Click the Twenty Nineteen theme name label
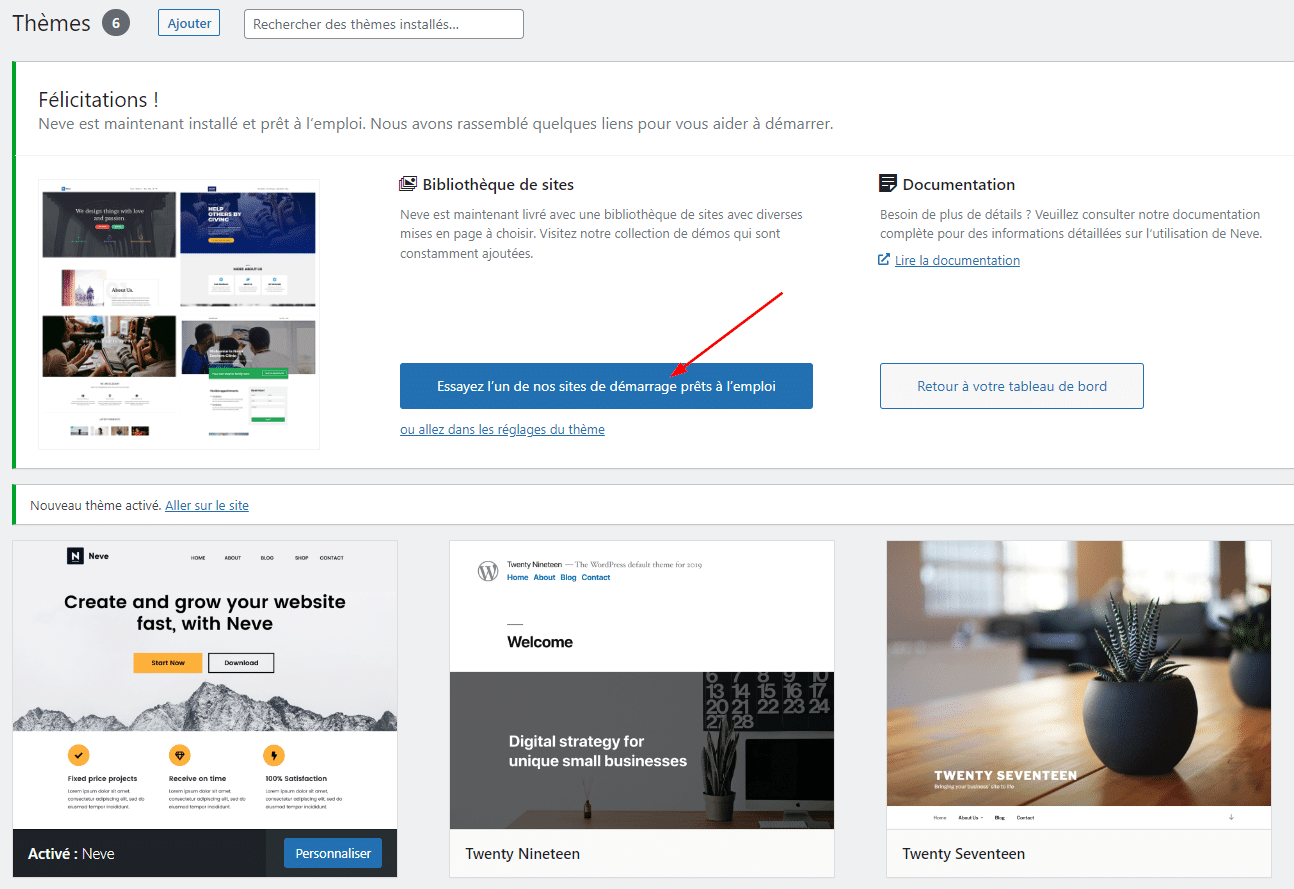 (x=522, y=854)
